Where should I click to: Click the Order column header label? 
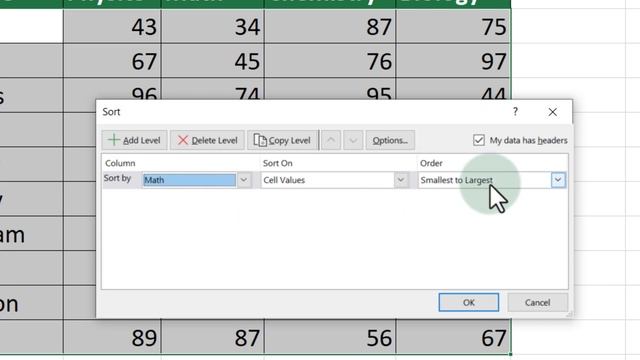point(431,163)
